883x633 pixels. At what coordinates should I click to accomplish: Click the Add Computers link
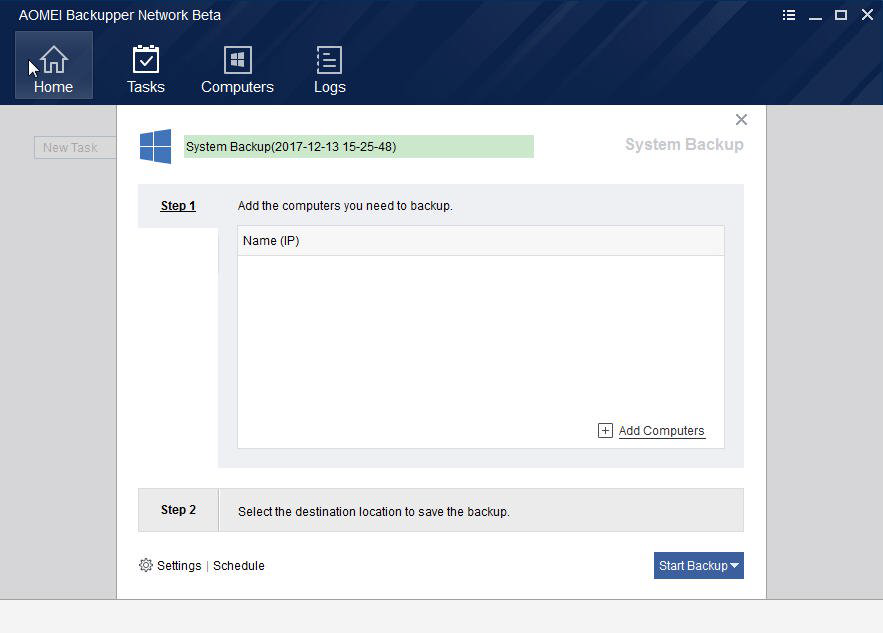(x=662, y=431)
